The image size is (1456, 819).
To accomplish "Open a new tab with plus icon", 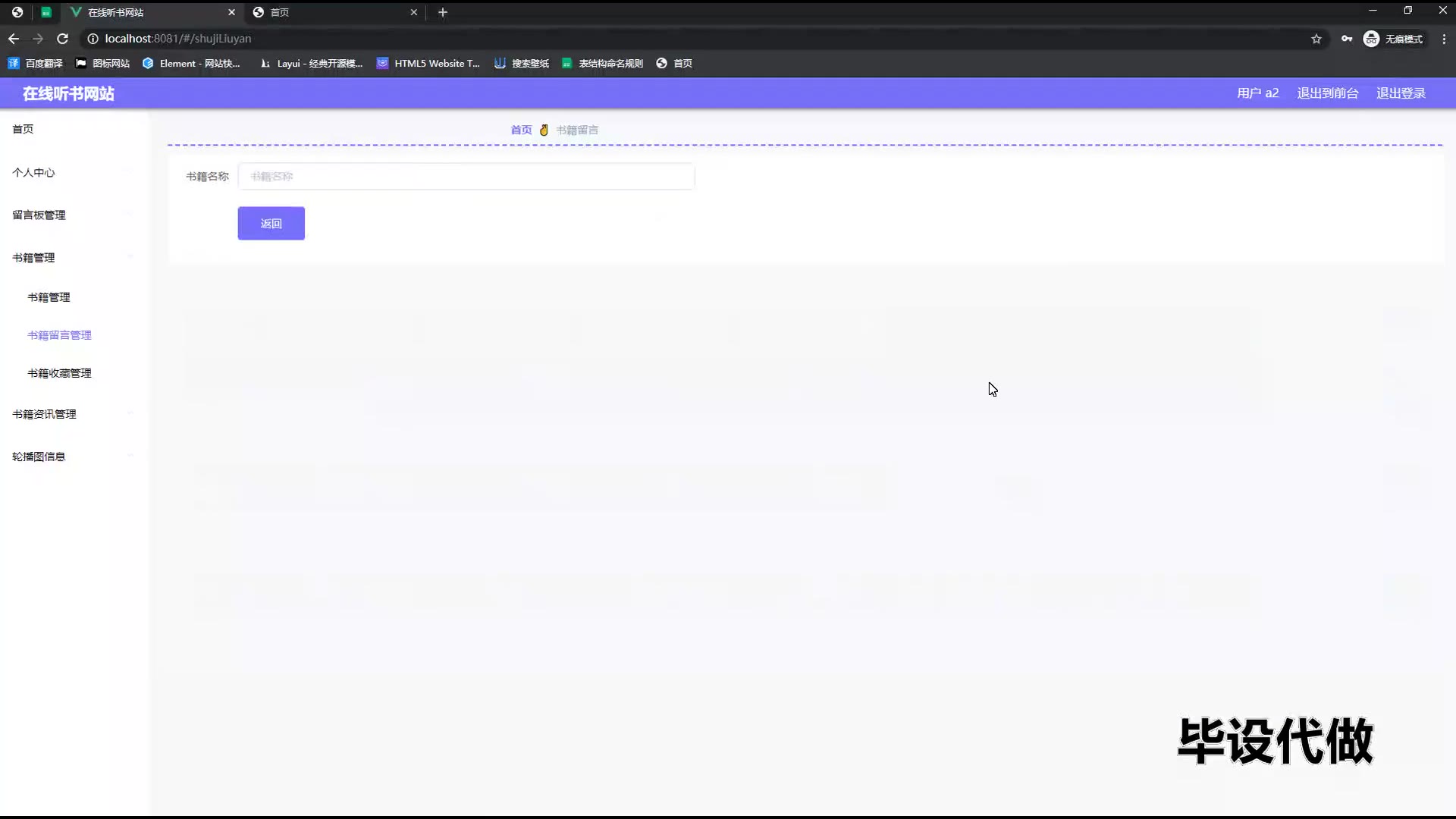I will pos(443,12).
